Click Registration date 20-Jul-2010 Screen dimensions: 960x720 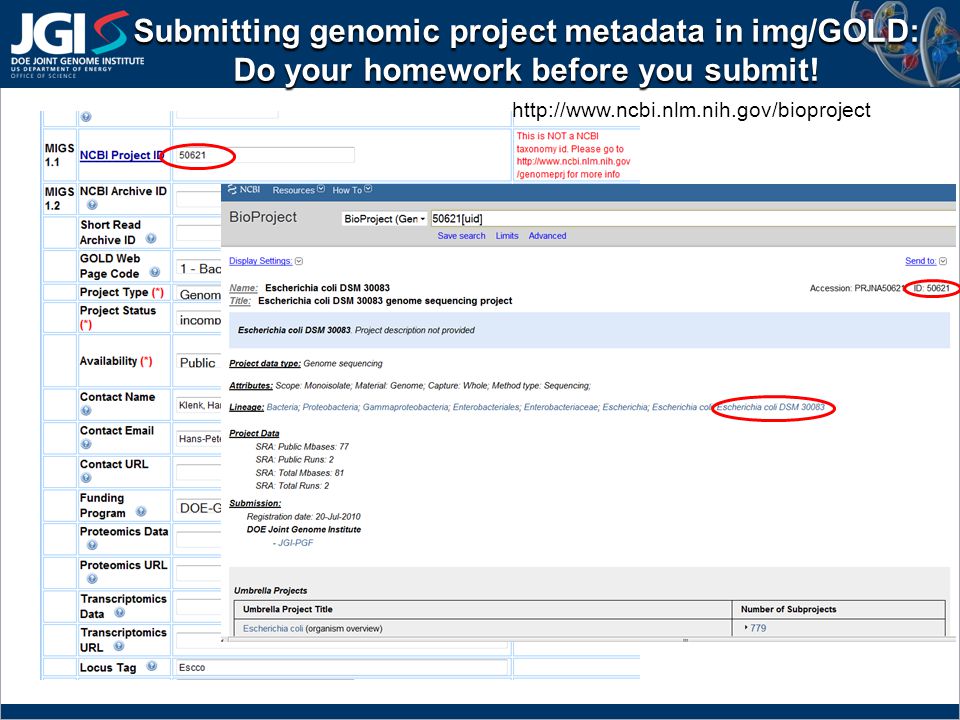coord(304,517)
